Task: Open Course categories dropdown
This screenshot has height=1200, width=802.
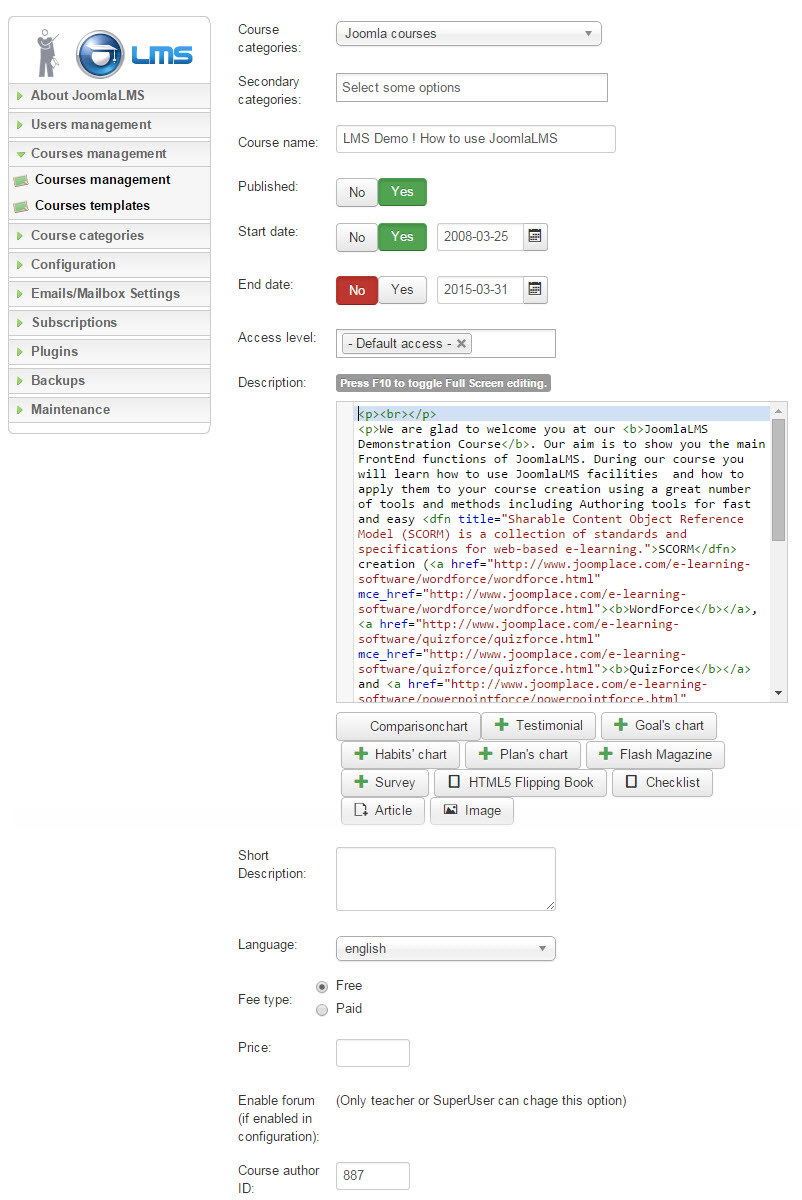Action: (469, 34)
